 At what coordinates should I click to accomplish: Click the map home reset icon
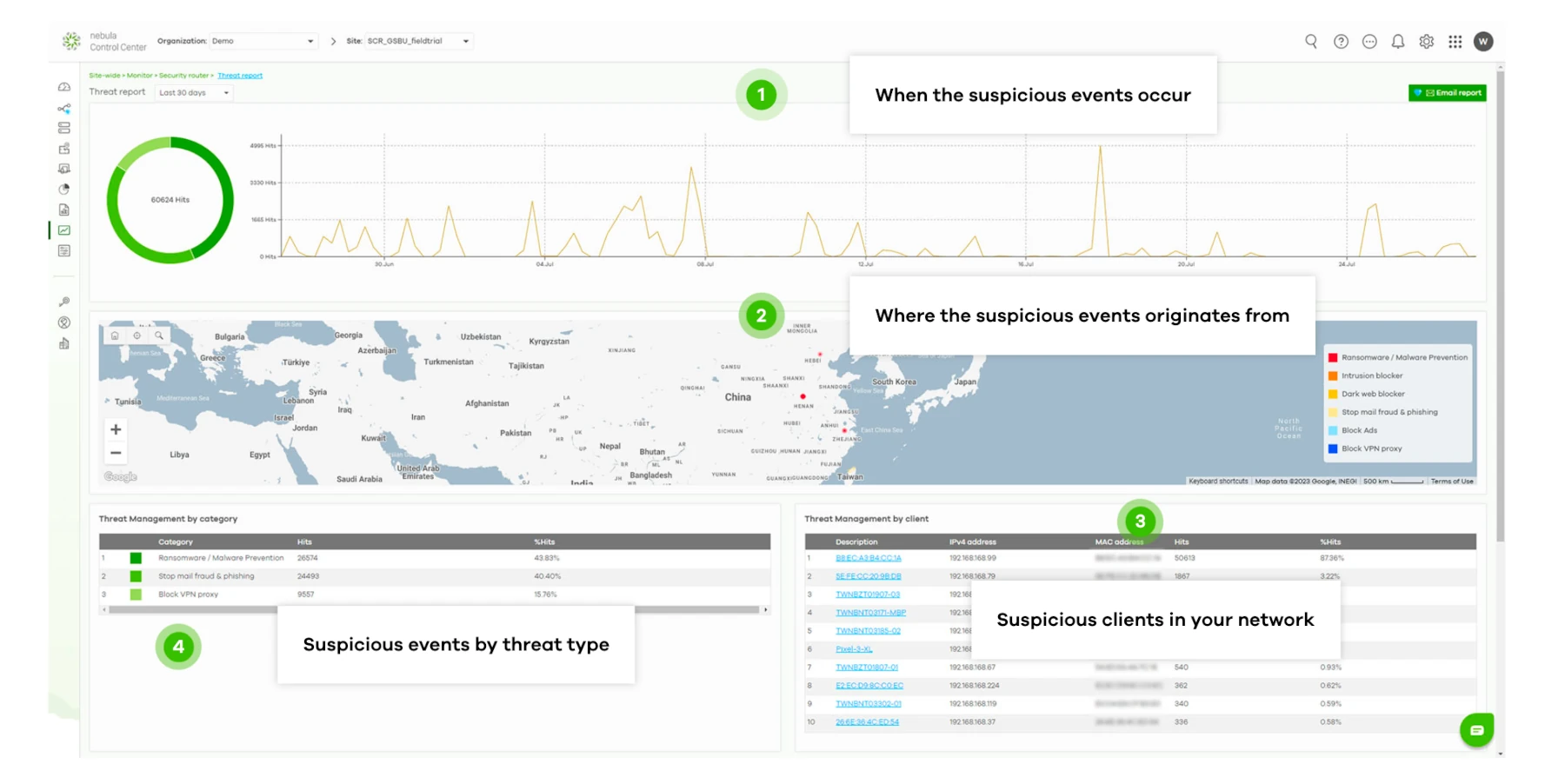[115, 336]
